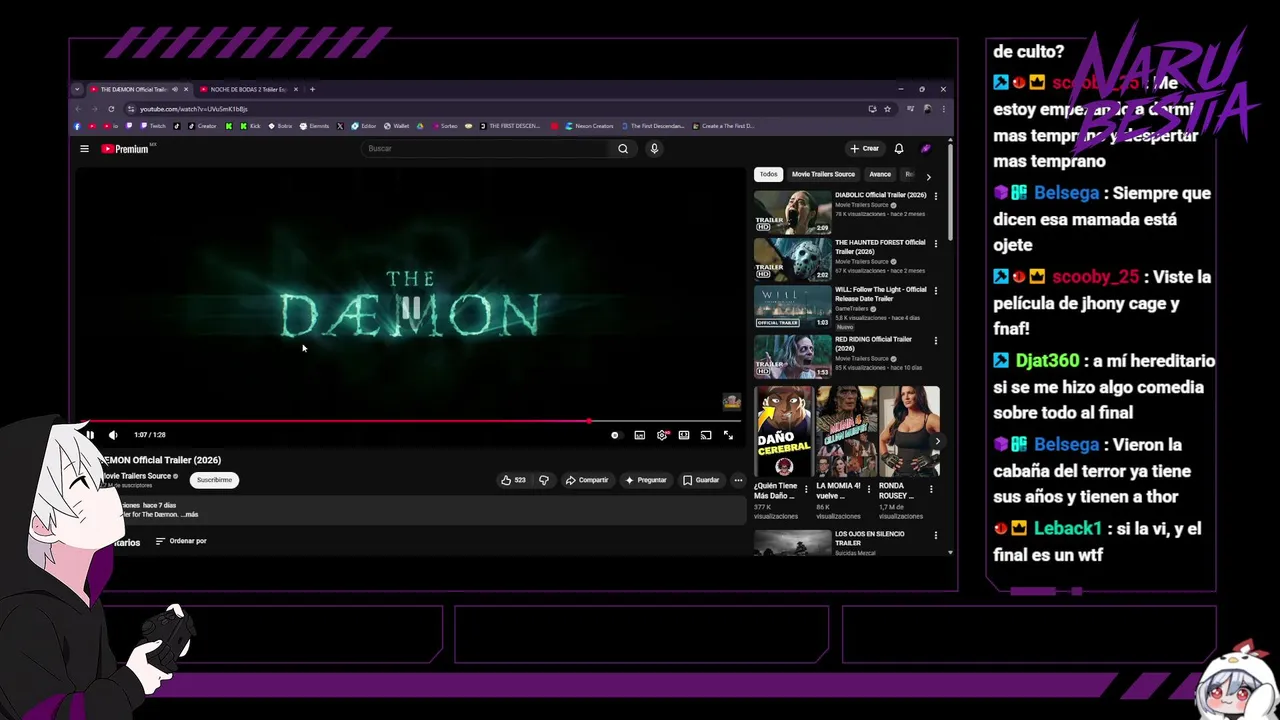Pause the video playback
This screenshot has width=1280, height=720.
[90, 435]
